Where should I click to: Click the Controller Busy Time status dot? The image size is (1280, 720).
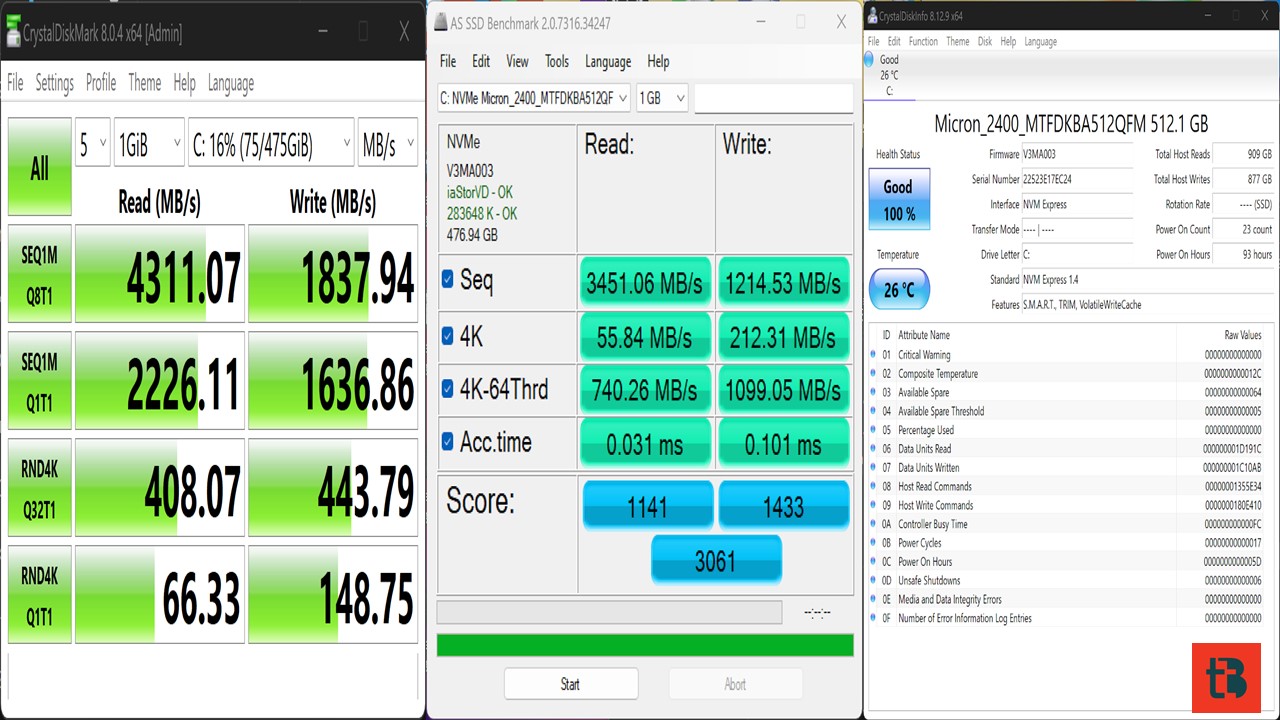tap(874, 524)
